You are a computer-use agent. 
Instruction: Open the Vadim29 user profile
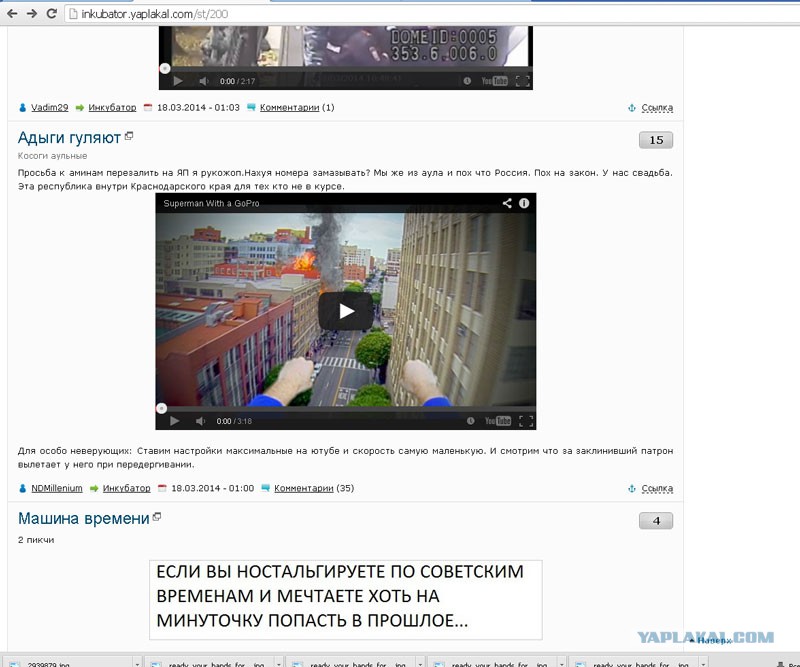click(x=49, y=107)
